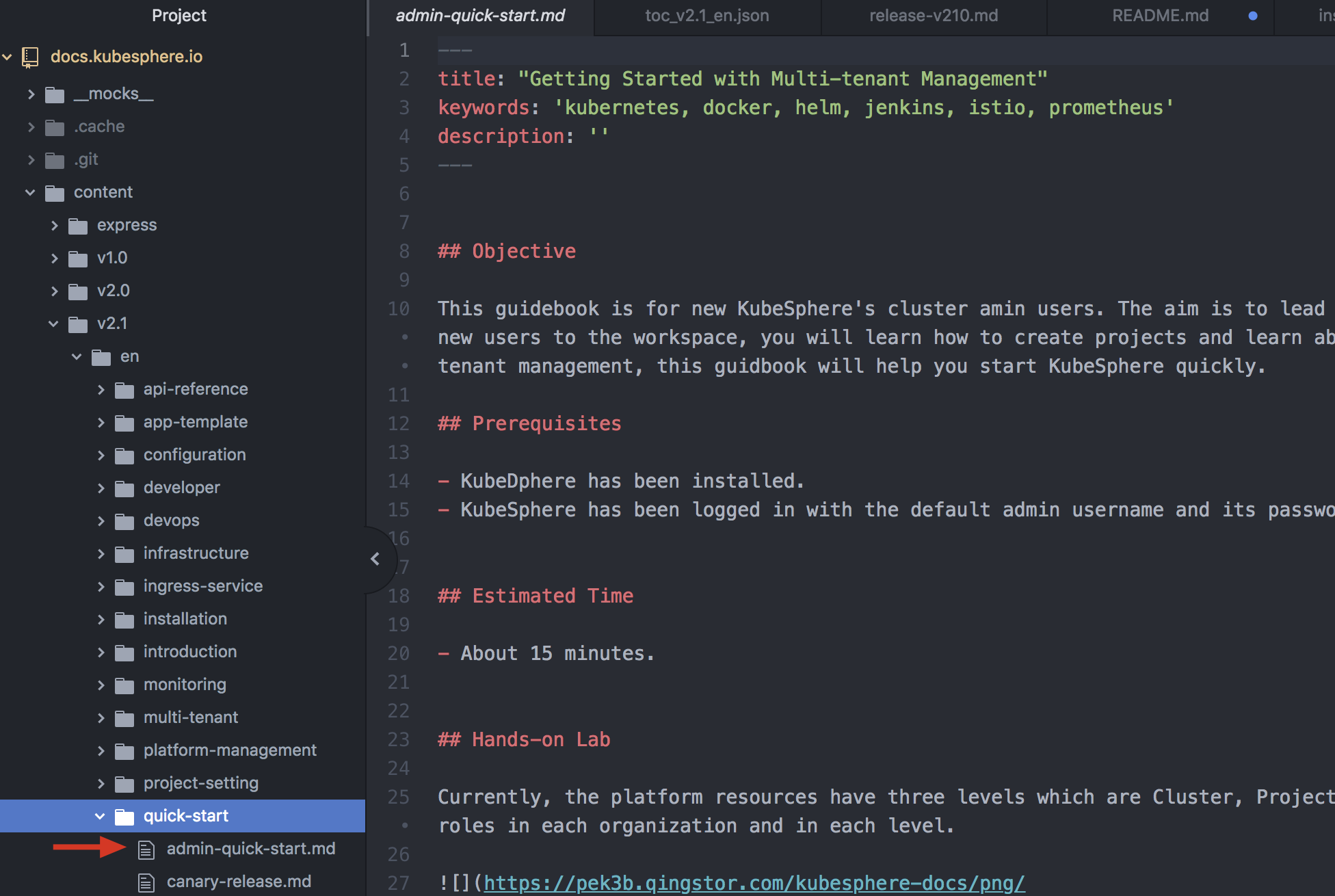
Task: Select the multi-tenant folder entry
Action: coord(191,717)
